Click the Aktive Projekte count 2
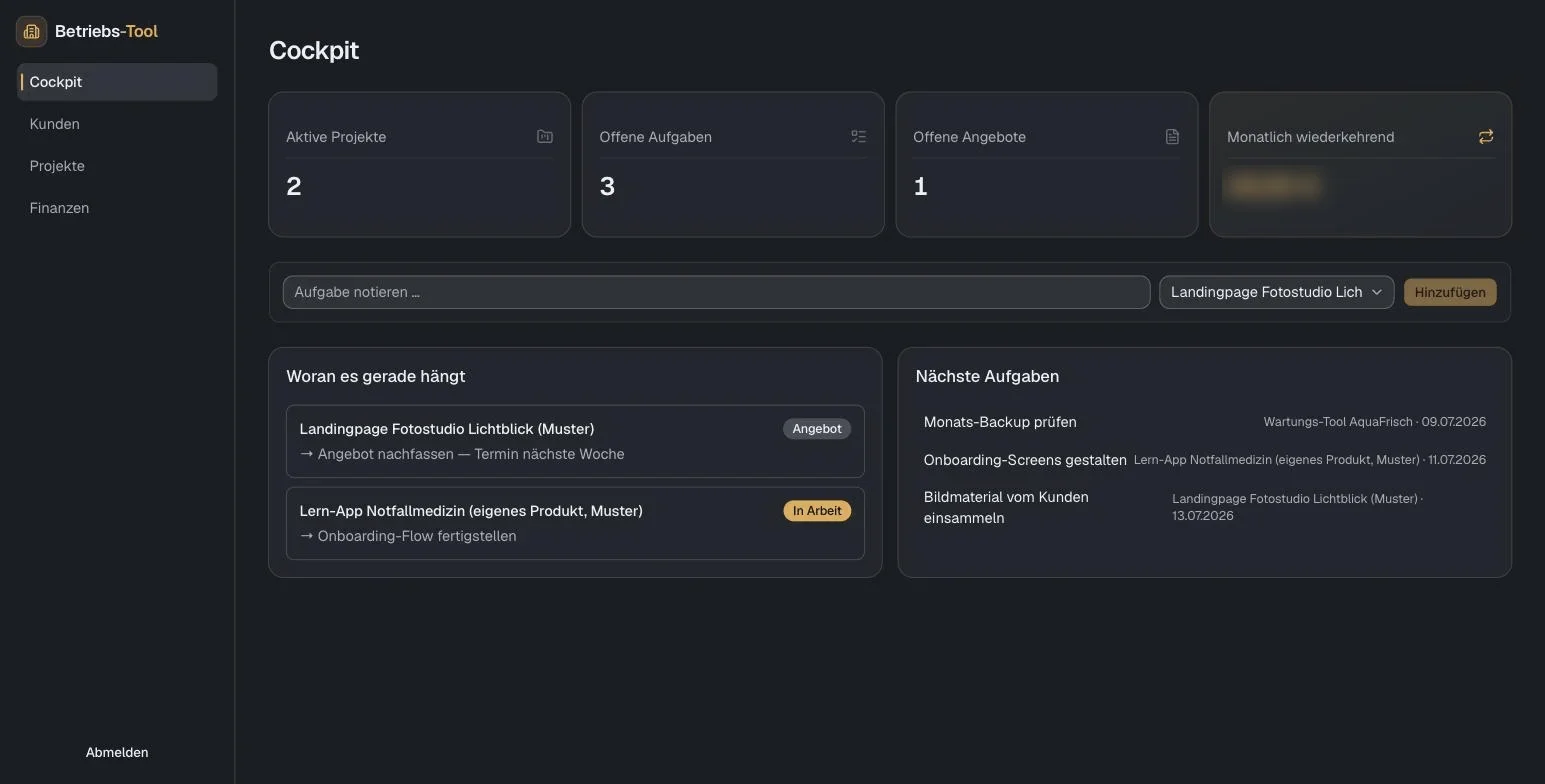Screen dimensions: 1545x784 [x=294, y=186]
